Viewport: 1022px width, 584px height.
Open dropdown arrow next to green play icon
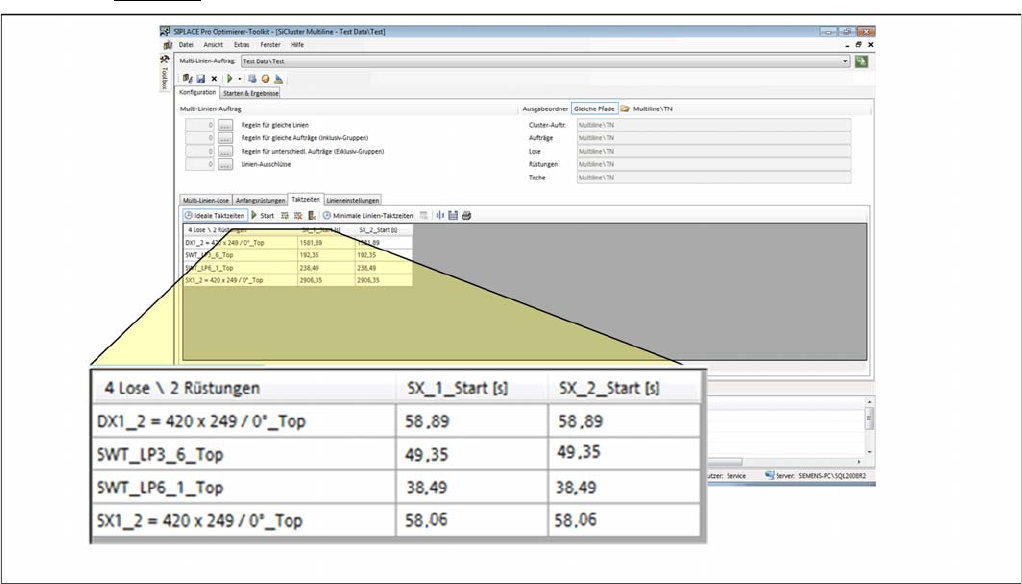pos(239,78)
